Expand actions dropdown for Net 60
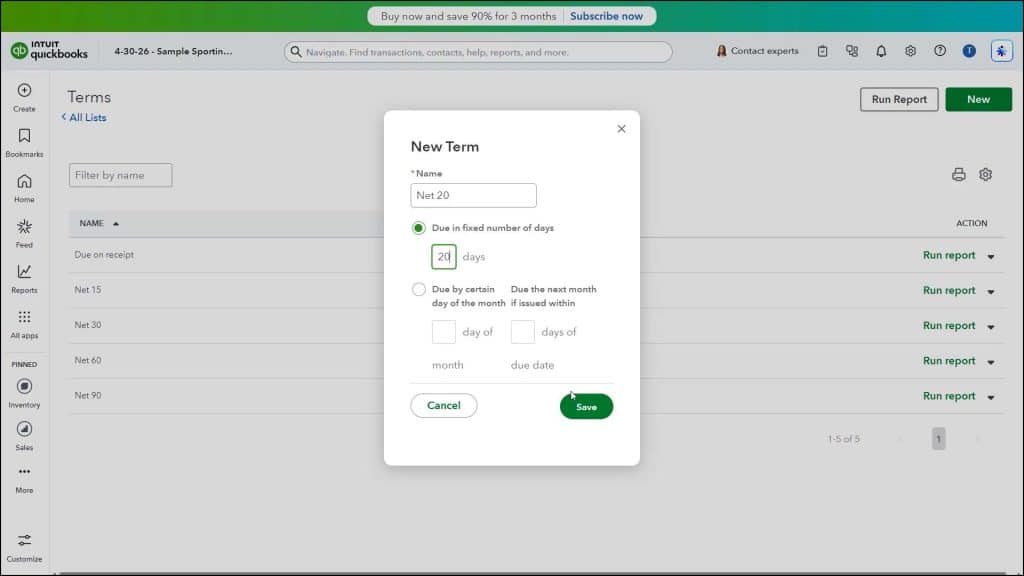 [x=991, y=362]
